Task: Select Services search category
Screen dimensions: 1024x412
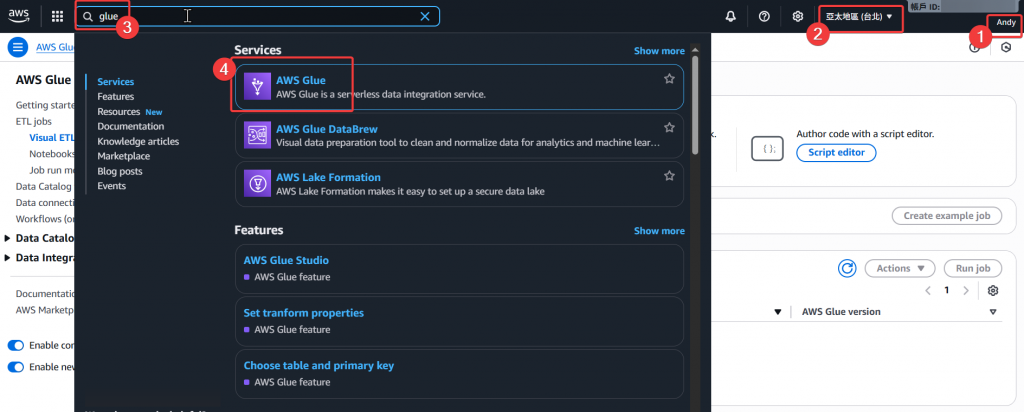Action: [x=116, y=82]
